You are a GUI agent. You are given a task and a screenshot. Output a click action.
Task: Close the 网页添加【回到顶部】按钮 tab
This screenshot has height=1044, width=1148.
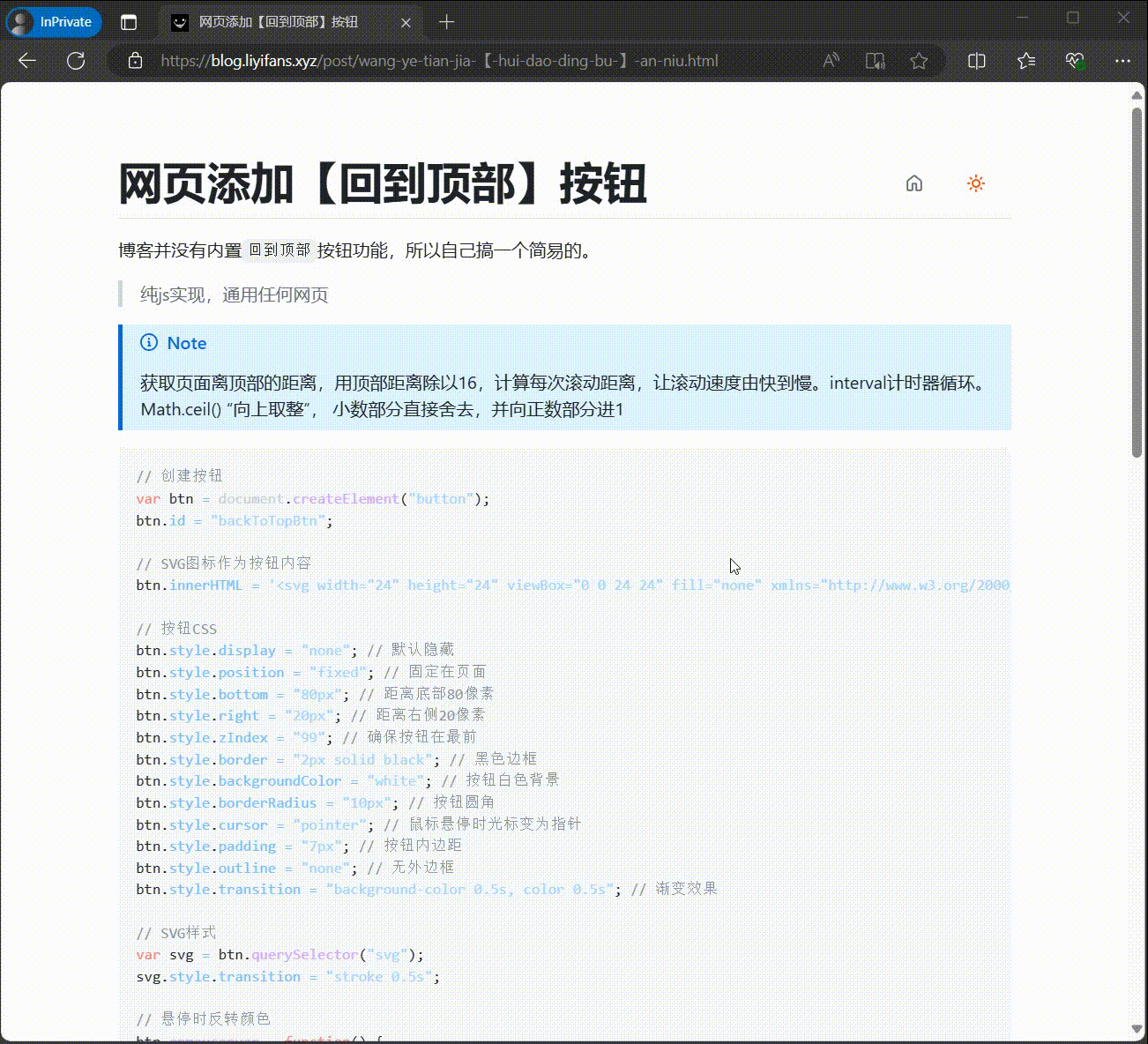(406, 23)
